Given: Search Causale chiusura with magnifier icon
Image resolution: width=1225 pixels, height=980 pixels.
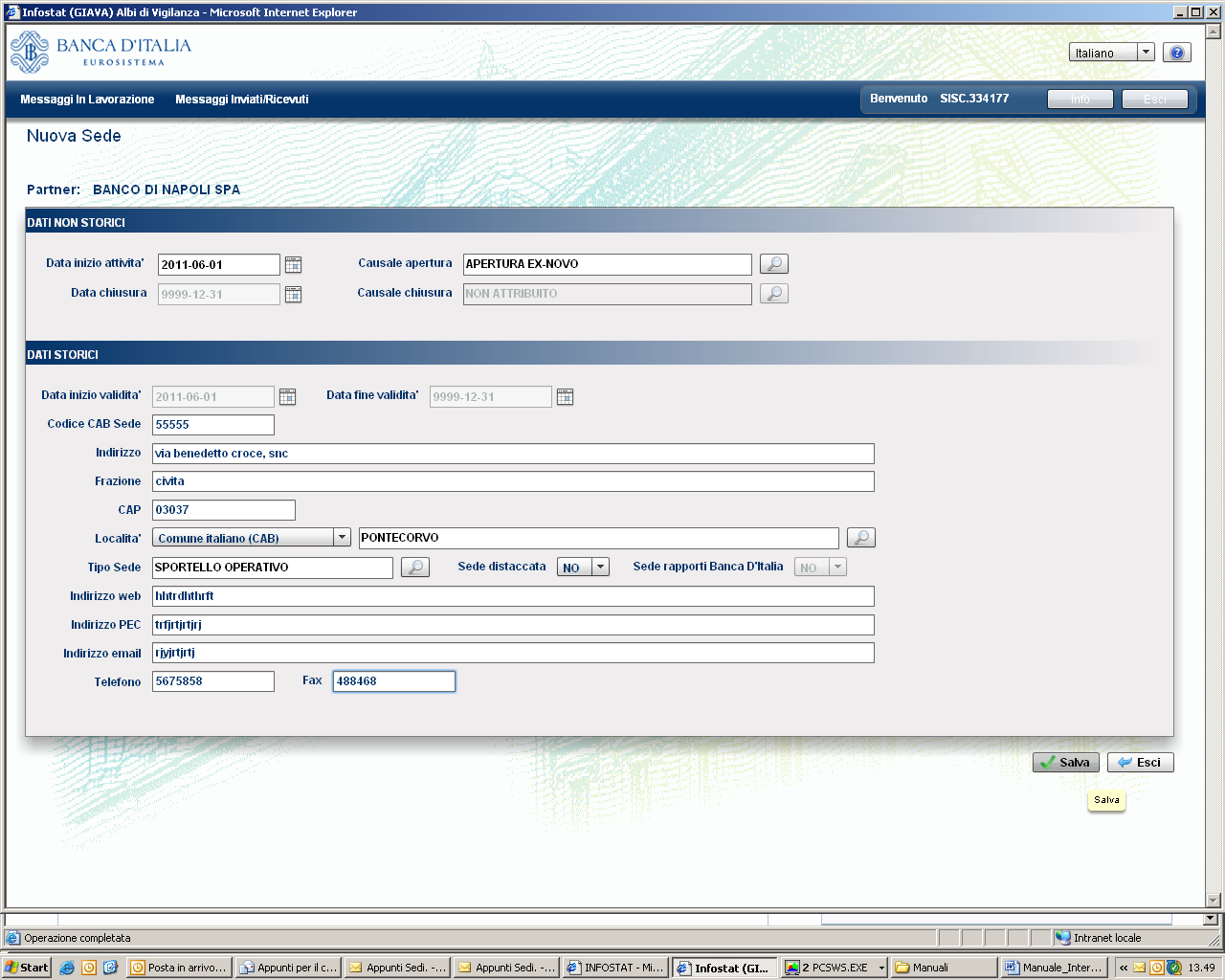Looking at the screenshot, I should [x=774, y=294].
